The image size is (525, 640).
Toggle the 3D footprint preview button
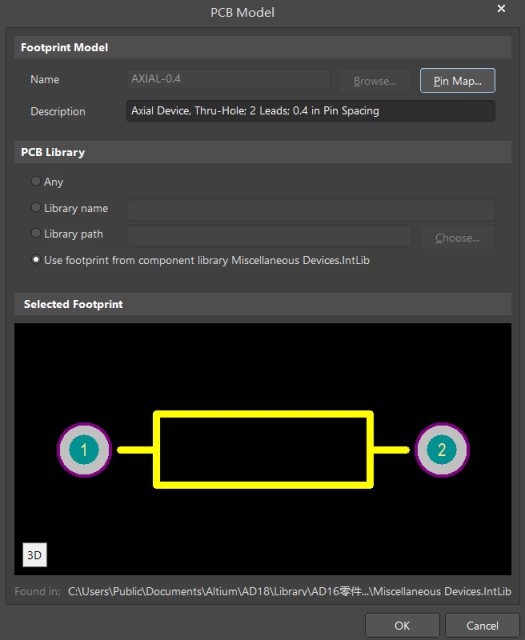(35, 555)
